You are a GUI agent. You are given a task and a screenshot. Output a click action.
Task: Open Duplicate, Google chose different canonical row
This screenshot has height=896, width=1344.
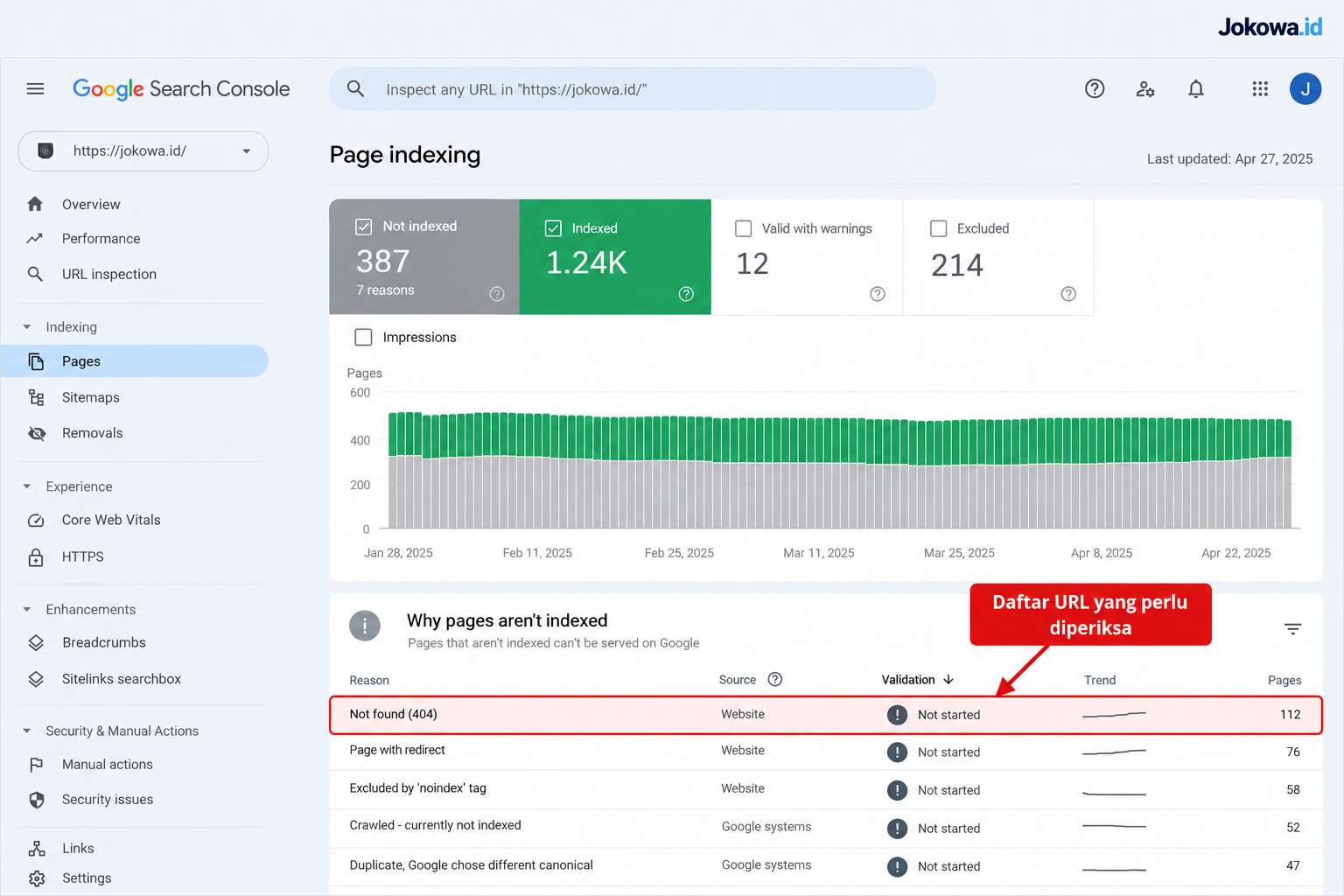(x=825, y=866)
